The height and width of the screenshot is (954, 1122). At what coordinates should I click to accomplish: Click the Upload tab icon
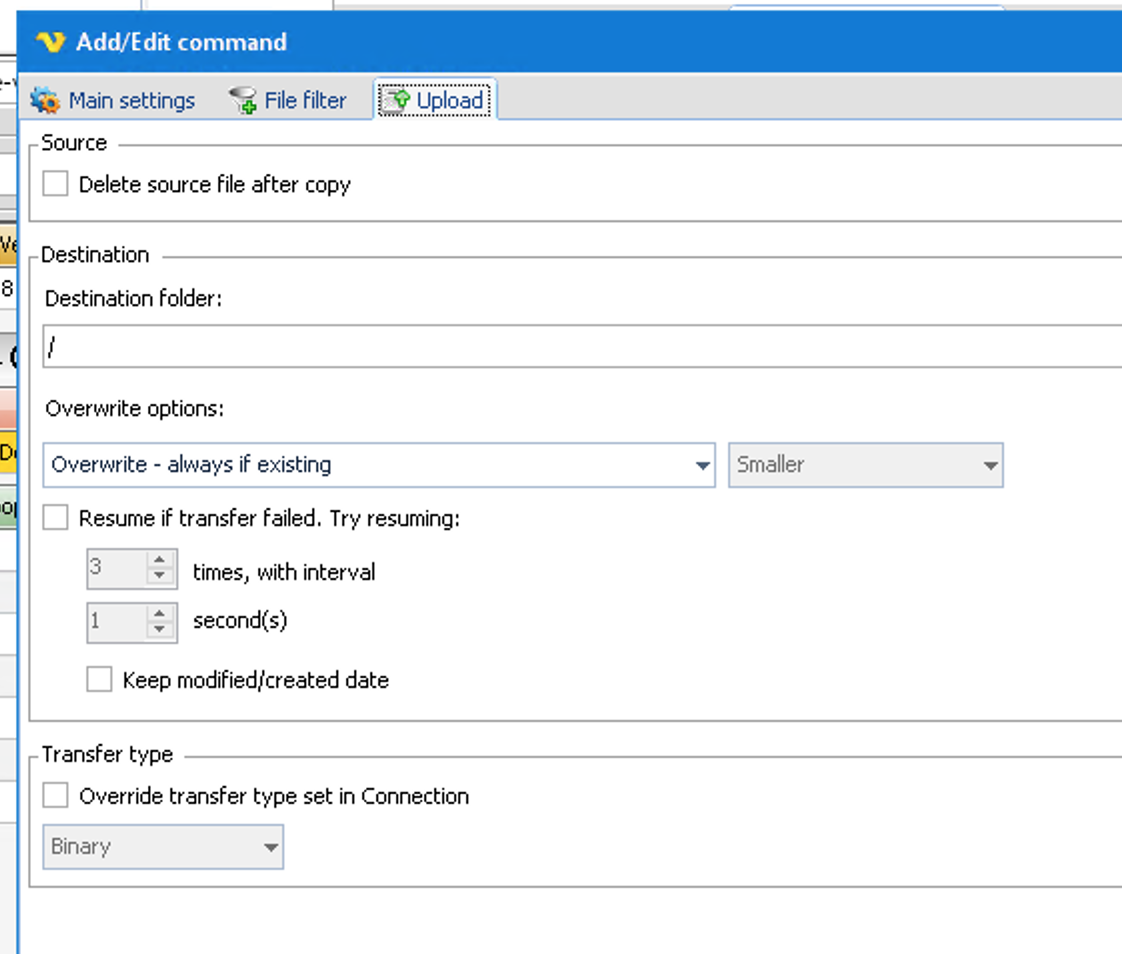(396, 101)
